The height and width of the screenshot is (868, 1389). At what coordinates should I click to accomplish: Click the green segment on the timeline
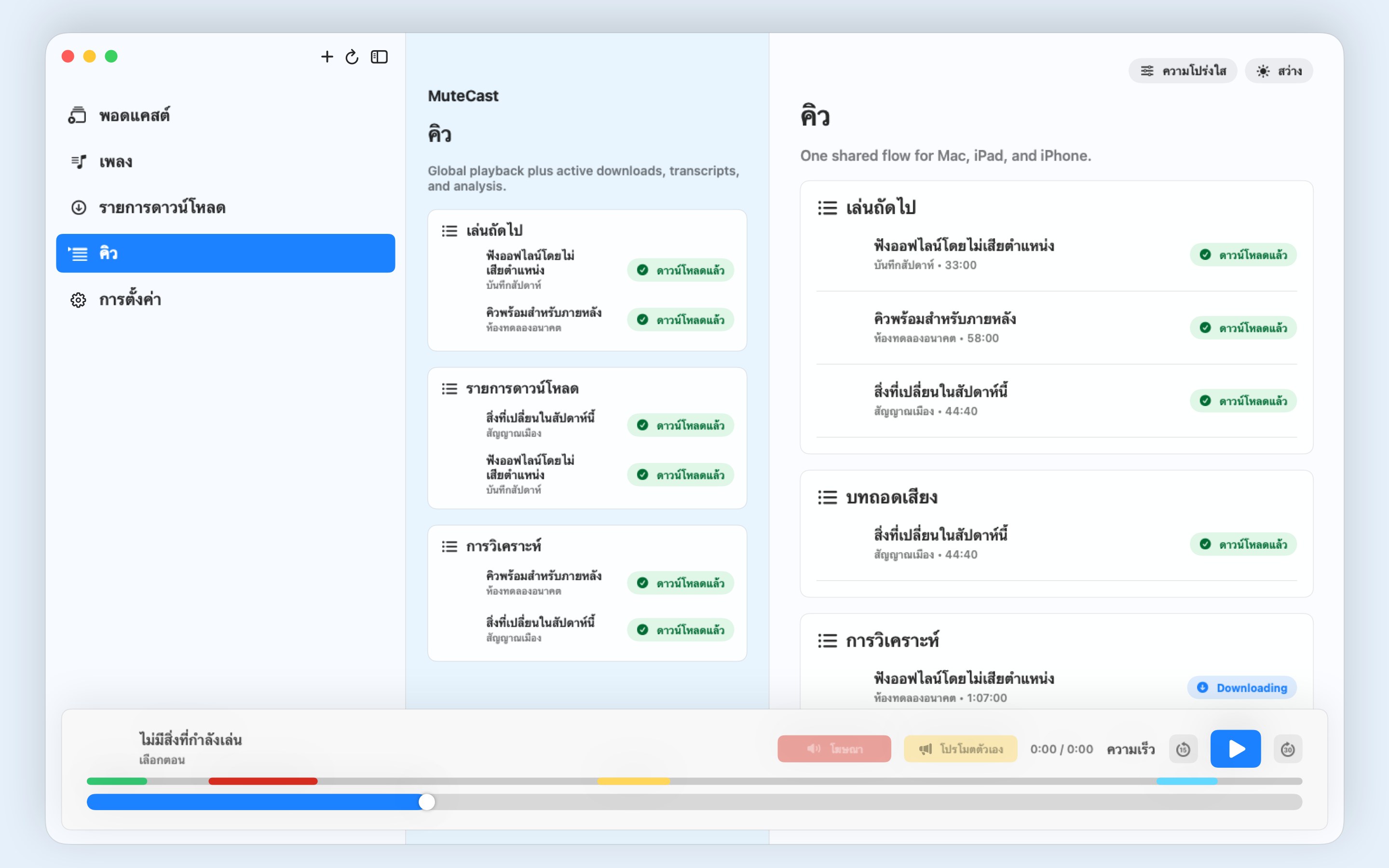point(117,781)
